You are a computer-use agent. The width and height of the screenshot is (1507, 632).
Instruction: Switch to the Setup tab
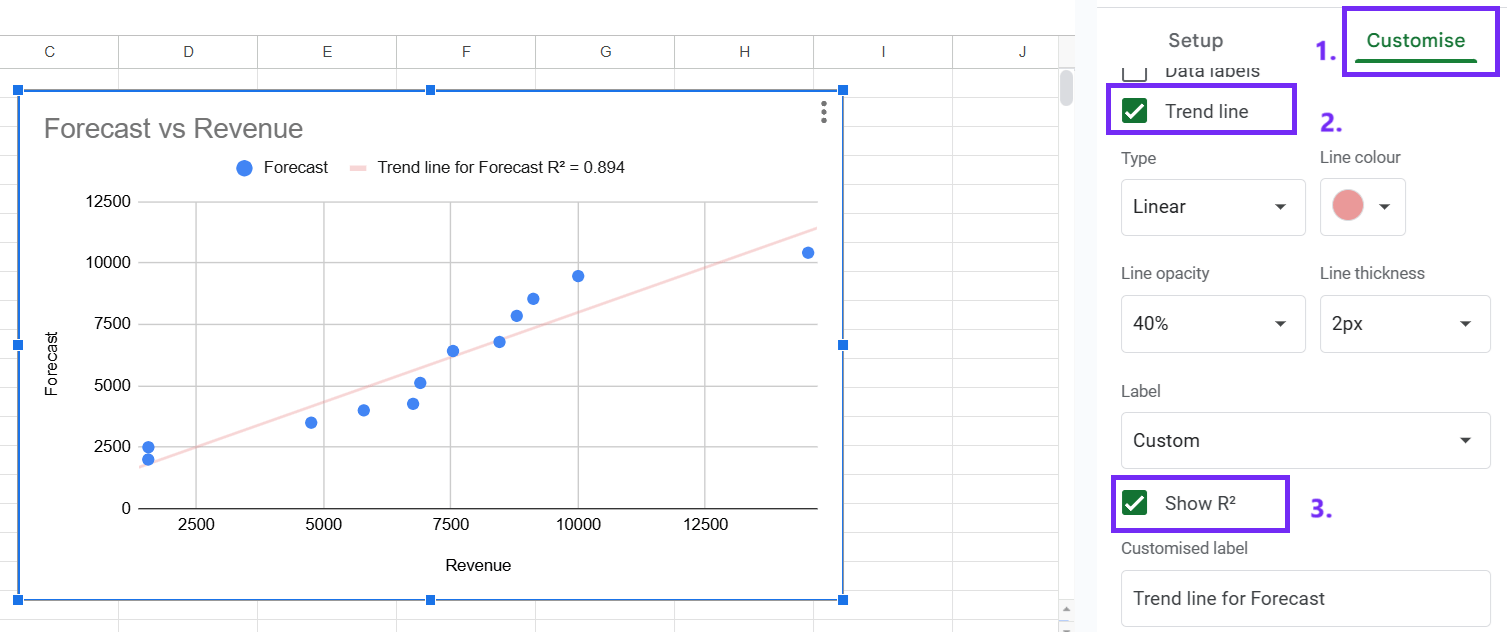click(x=1195, y=40)
